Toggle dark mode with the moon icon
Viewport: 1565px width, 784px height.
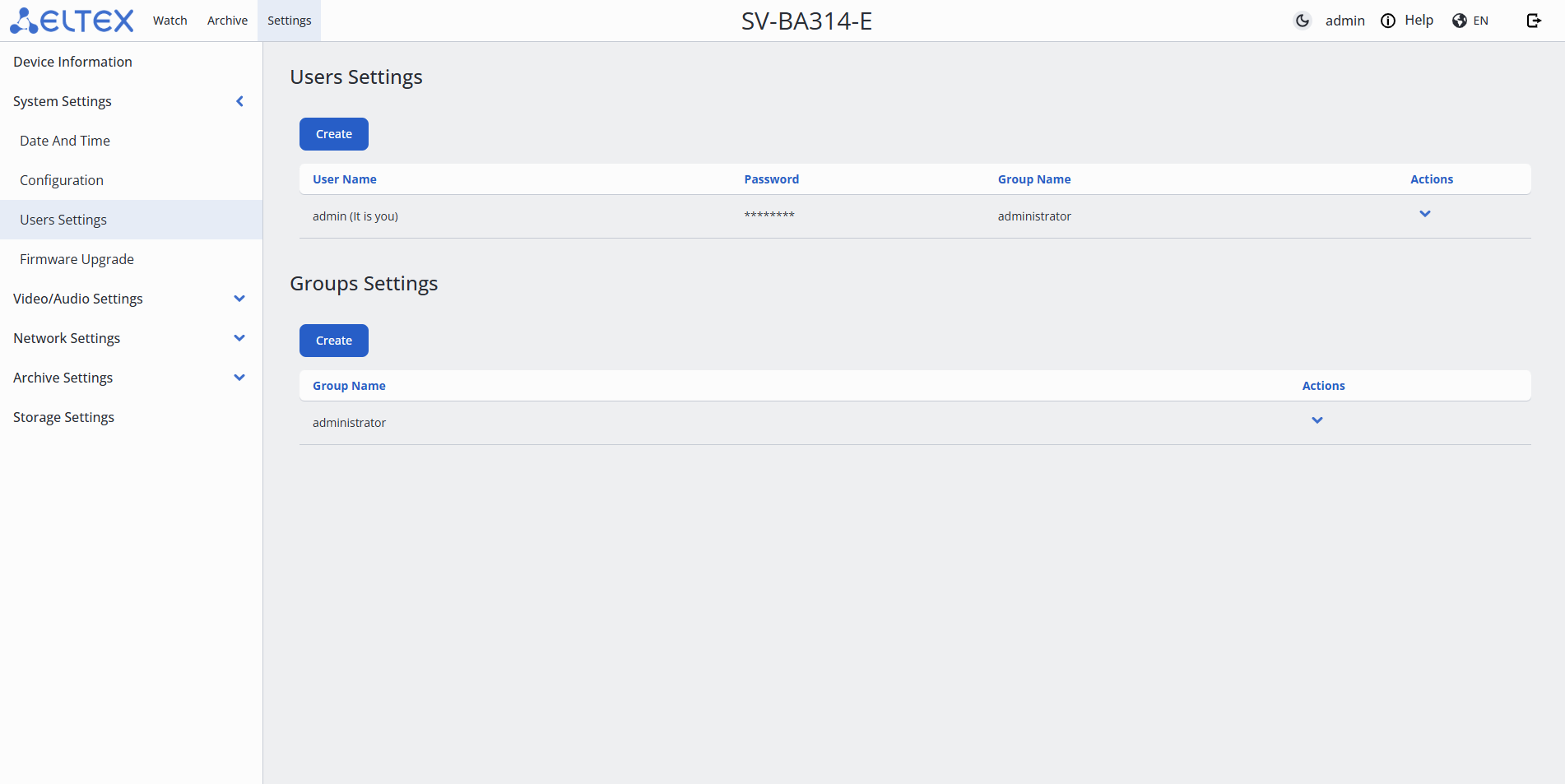[1302, 21]
